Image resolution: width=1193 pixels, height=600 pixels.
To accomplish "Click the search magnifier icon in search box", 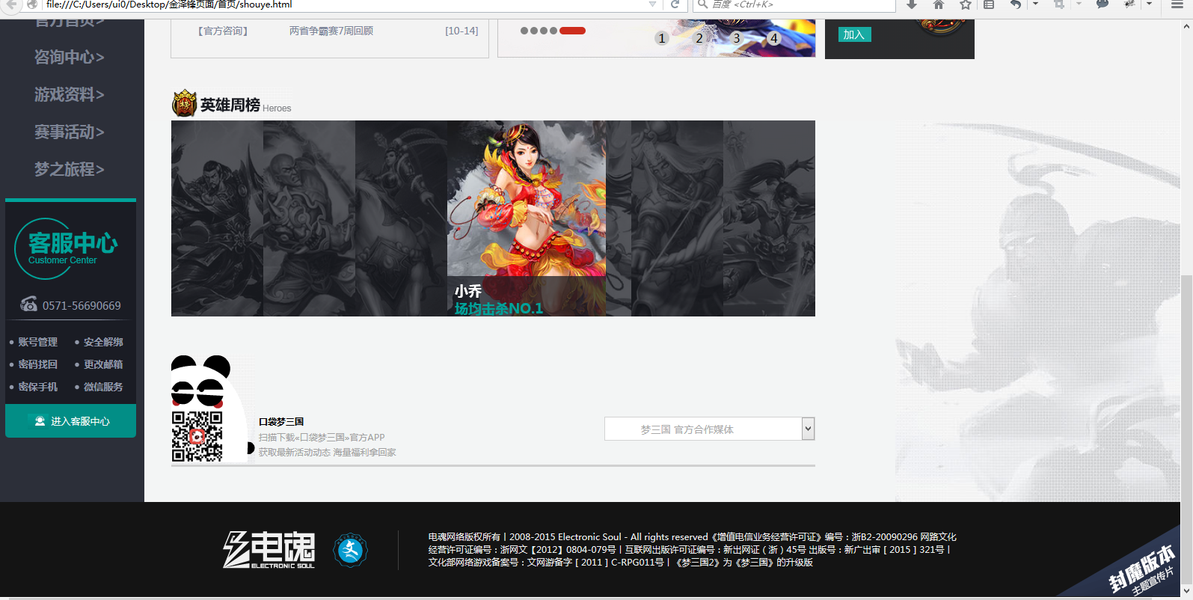I will click(x=702, y=4).
